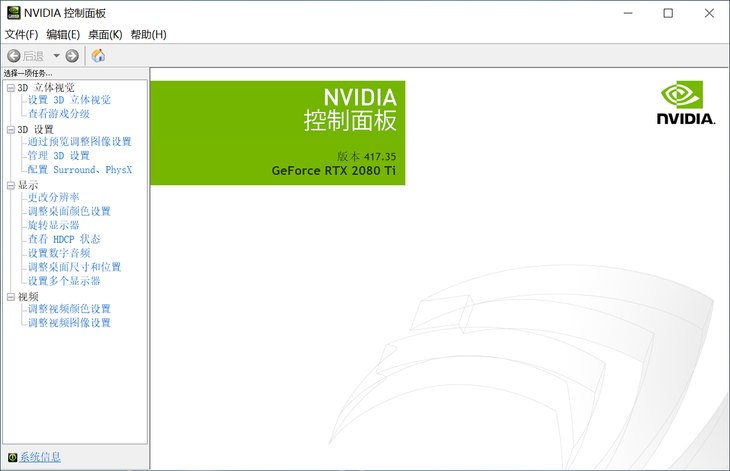The width and height of the screenshot is (730, 471).
Task: Open 更改分辨率 task
Action: click(54, 197)
